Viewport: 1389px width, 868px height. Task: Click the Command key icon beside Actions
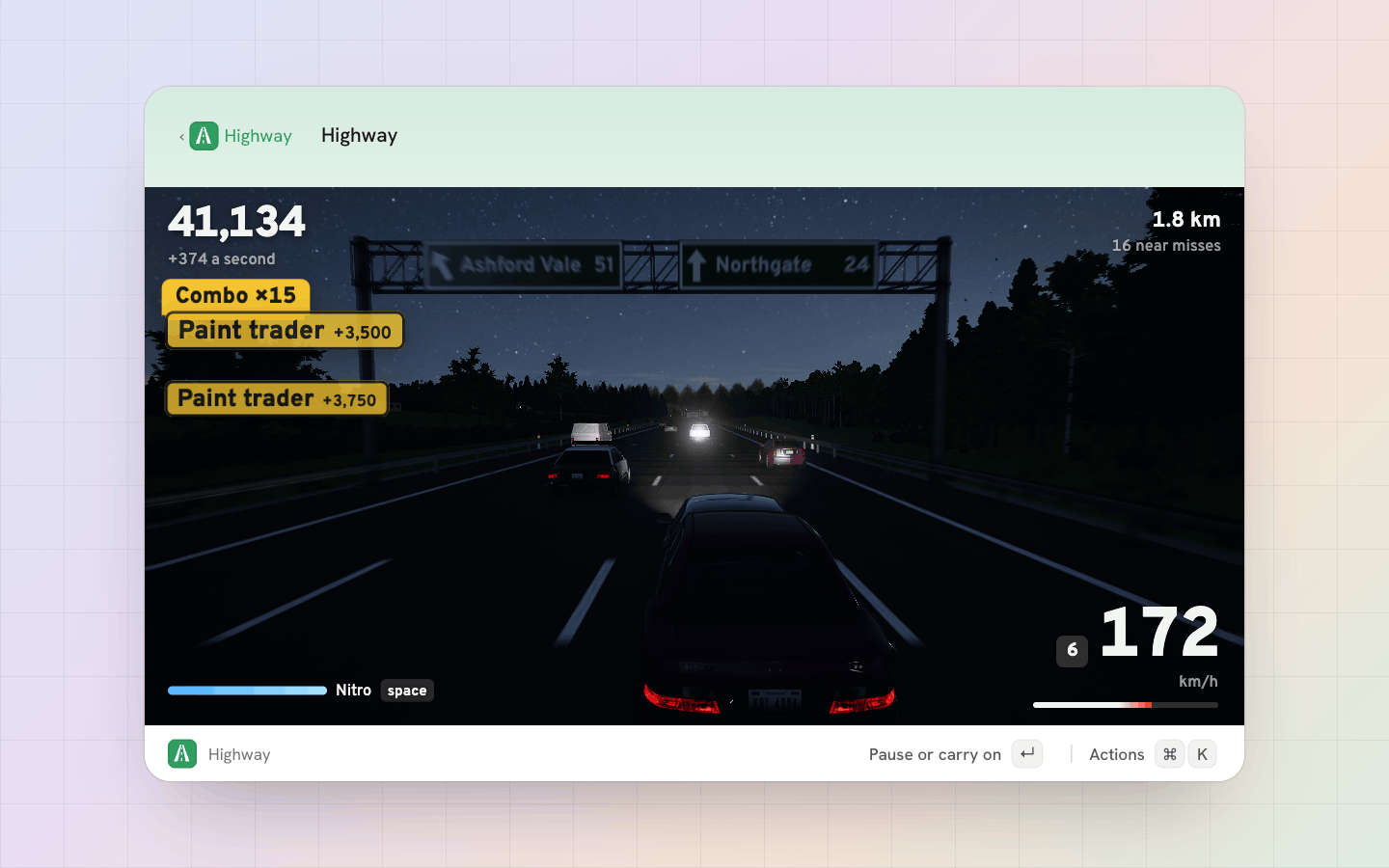[1169, 754]
